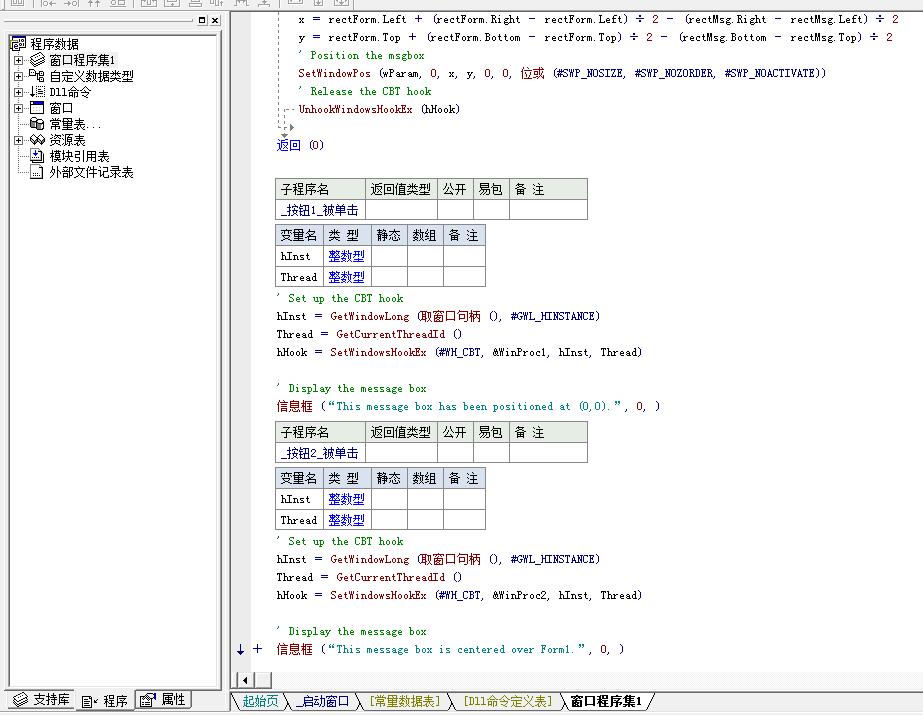This screenshot has width=923, height=715.
Task: Switch to the 支持库 panel tab
Action: coord(41,700)
